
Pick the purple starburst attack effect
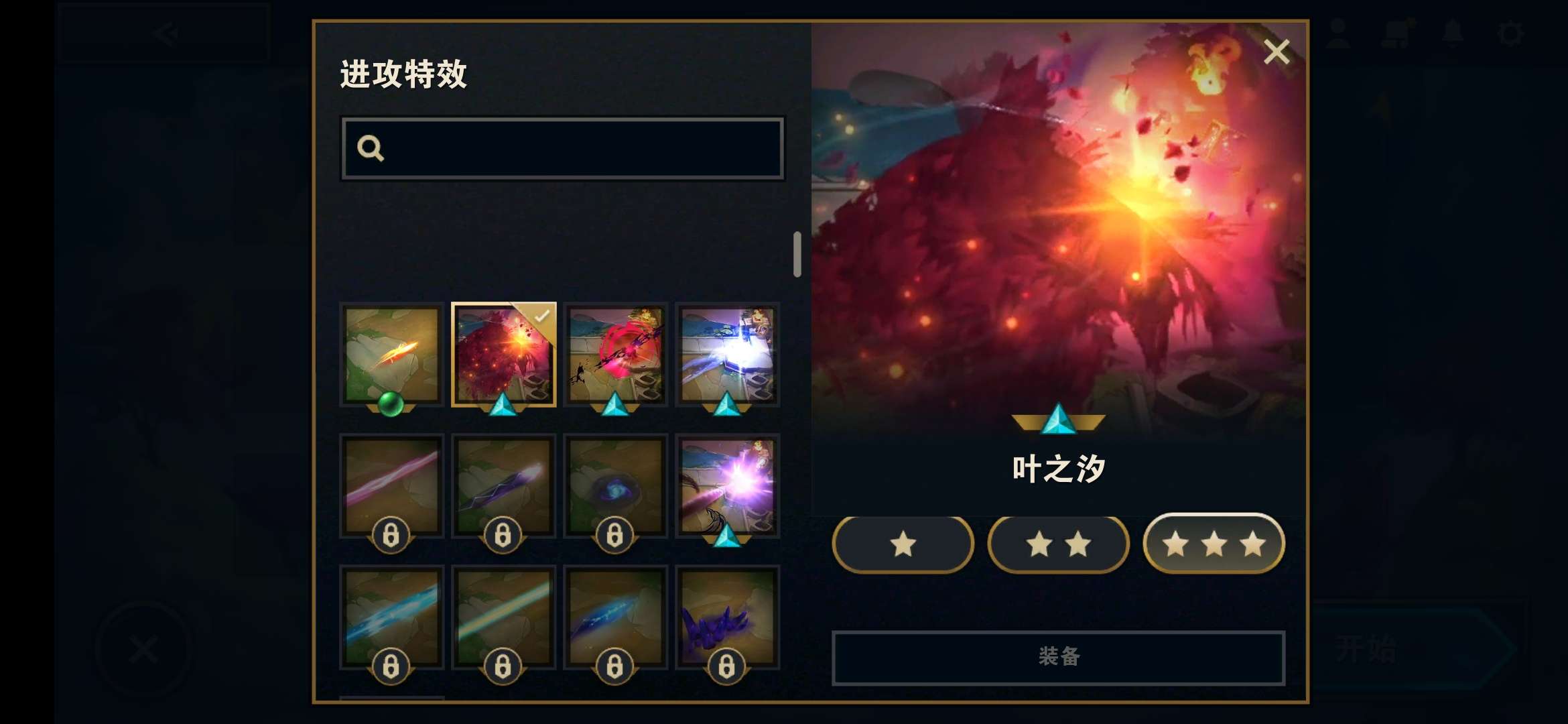click(x=728, y=486)
